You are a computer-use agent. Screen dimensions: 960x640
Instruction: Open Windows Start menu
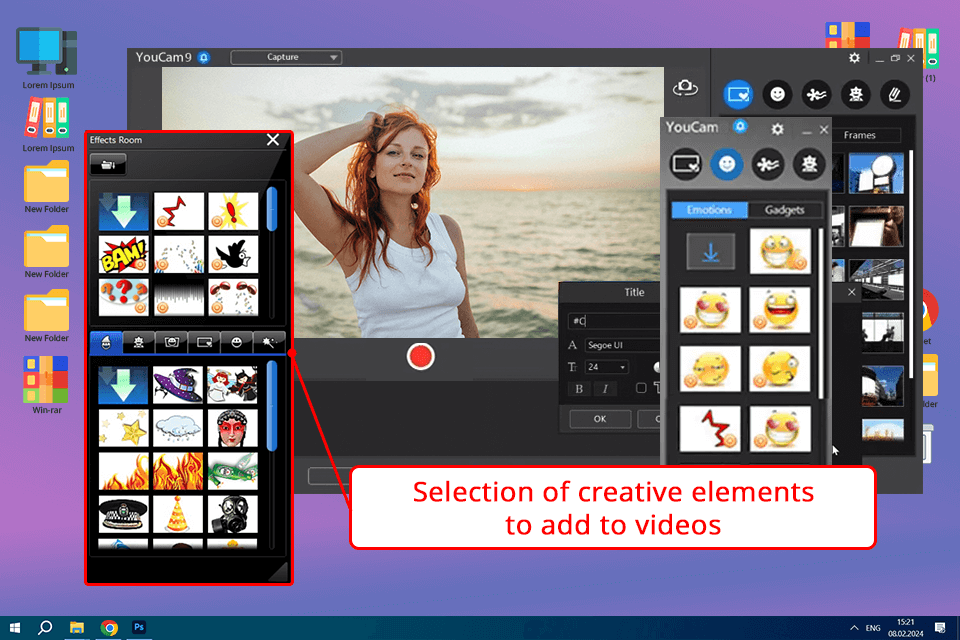pos(15,628)
